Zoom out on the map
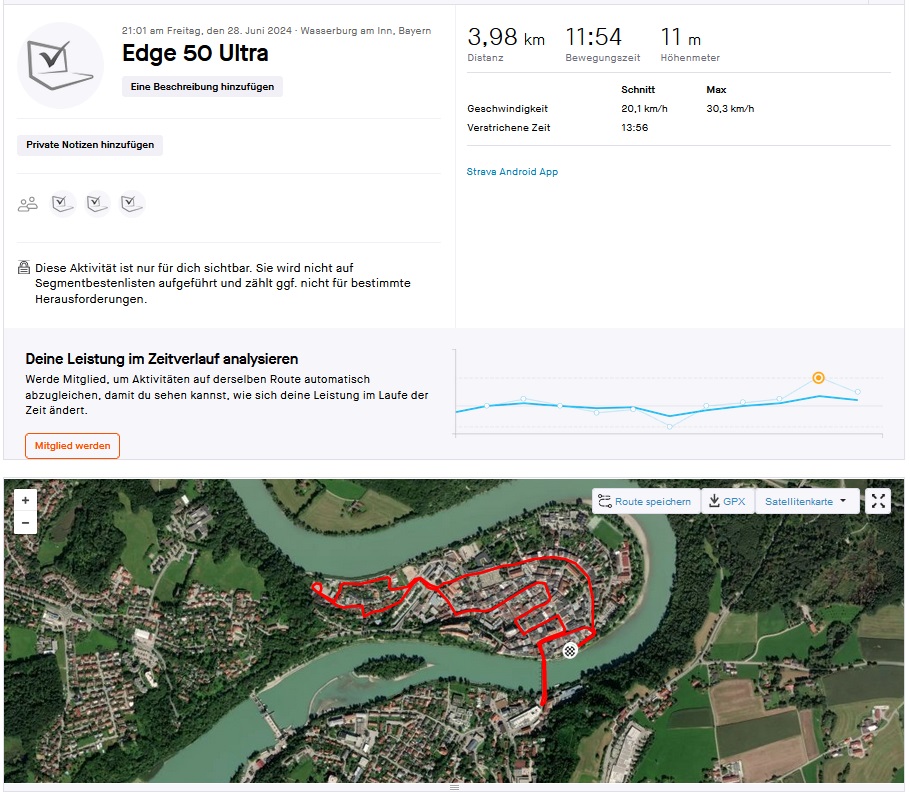This screenshot has width=910, height=792. click(x=25, y=523)
